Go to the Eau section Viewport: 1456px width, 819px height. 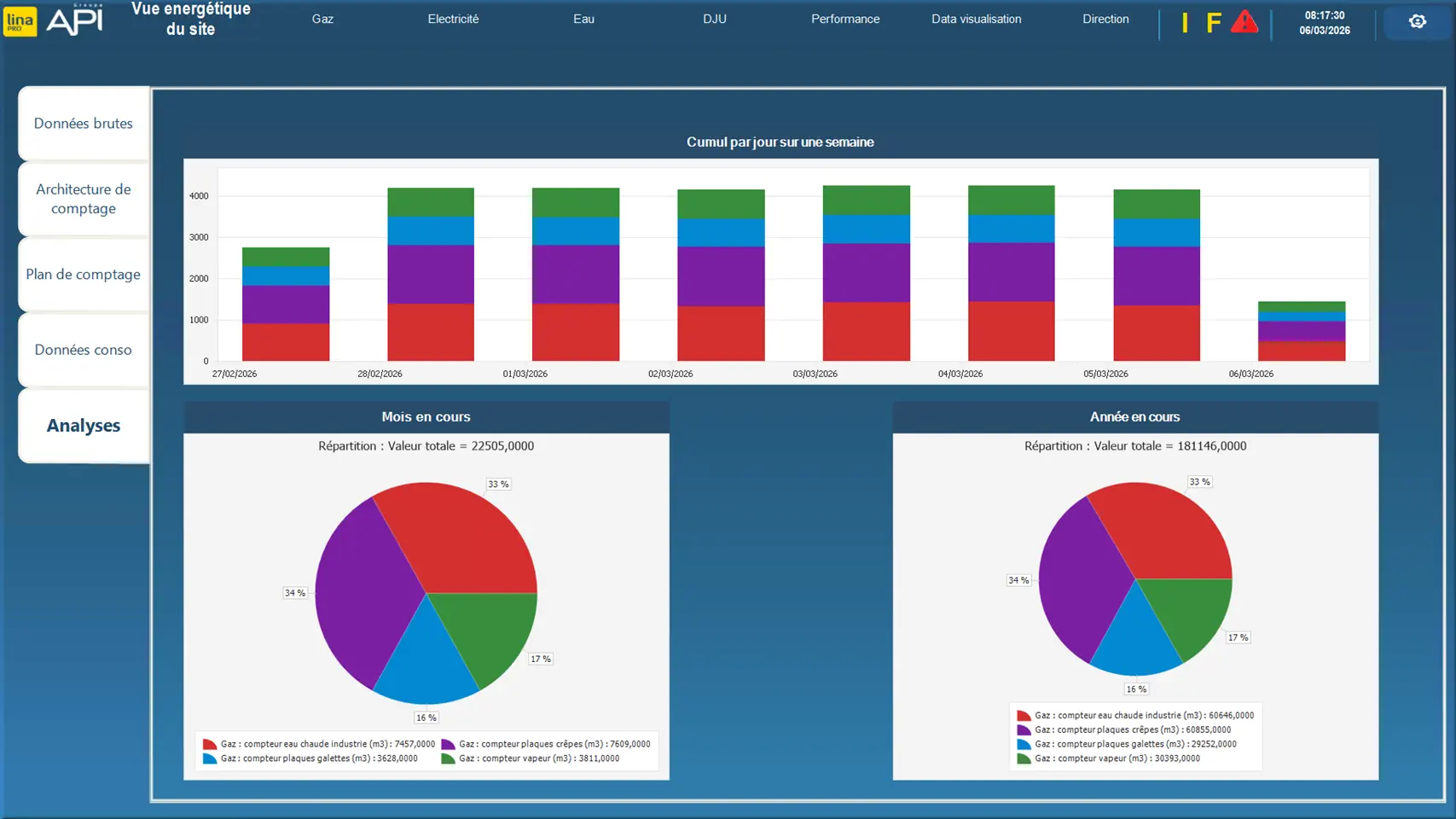pos(583,19)
